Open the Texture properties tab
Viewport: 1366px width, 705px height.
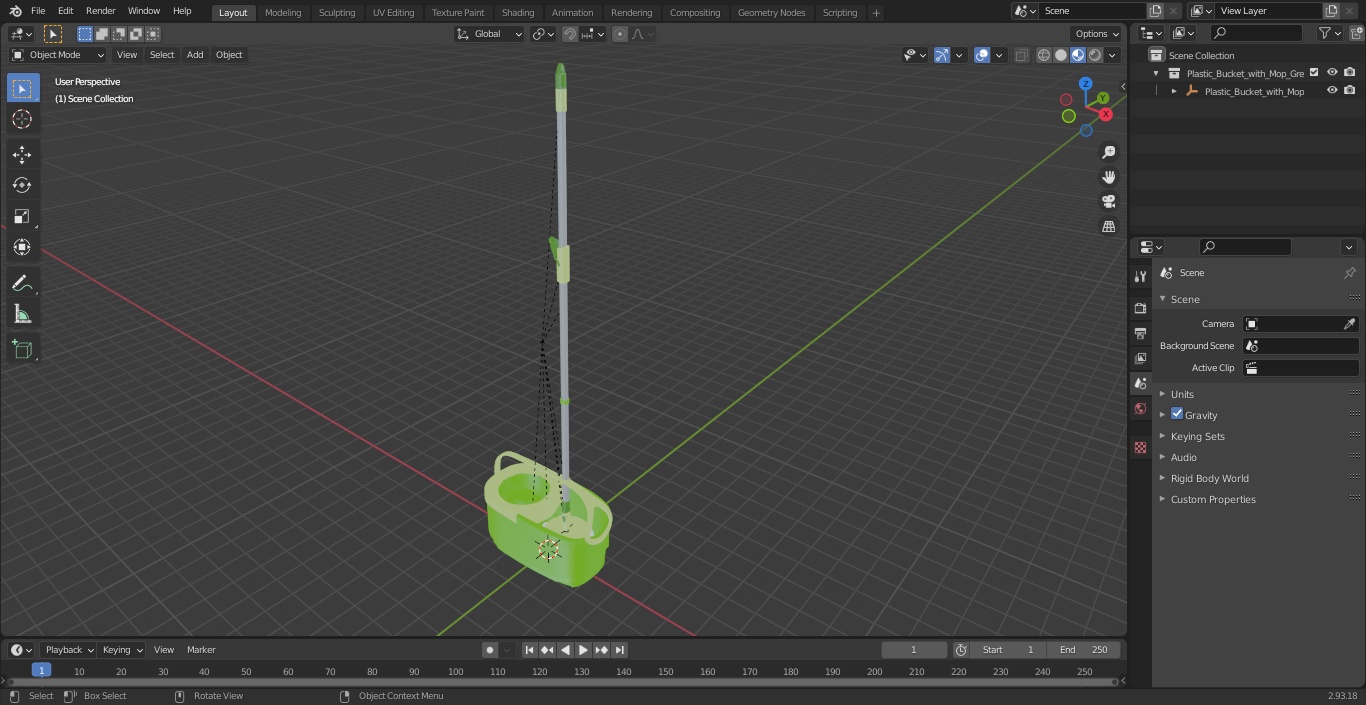(1140, 447)
